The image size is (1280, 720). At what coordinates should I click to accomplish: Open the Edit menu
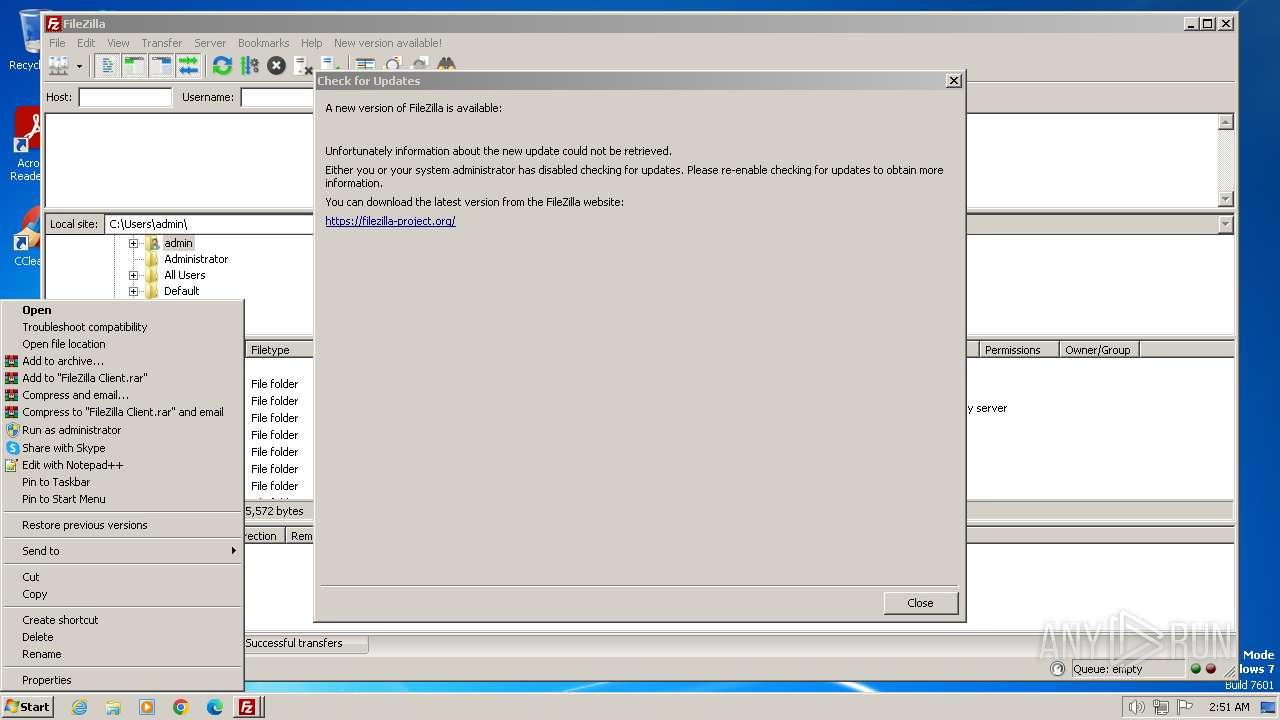[x=86, y=43]
